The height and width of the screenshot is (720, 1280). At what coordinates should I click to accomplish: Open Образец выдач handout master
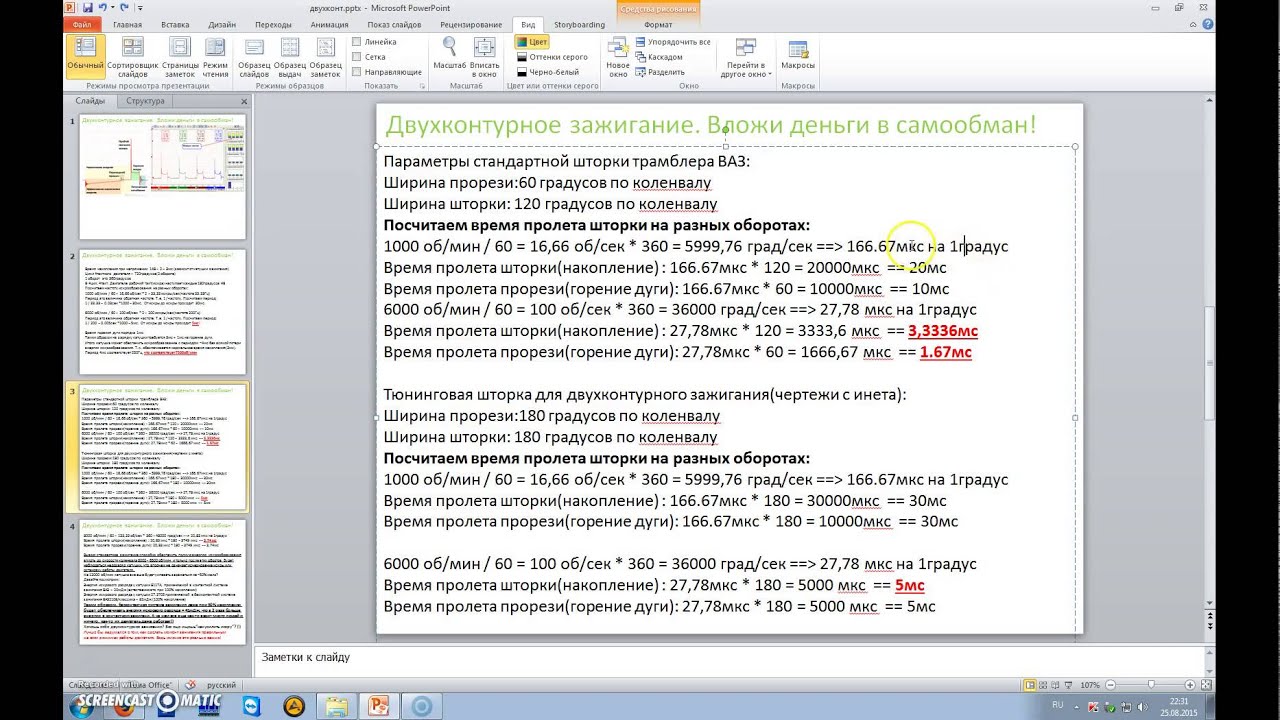click(x=290, y=57)
